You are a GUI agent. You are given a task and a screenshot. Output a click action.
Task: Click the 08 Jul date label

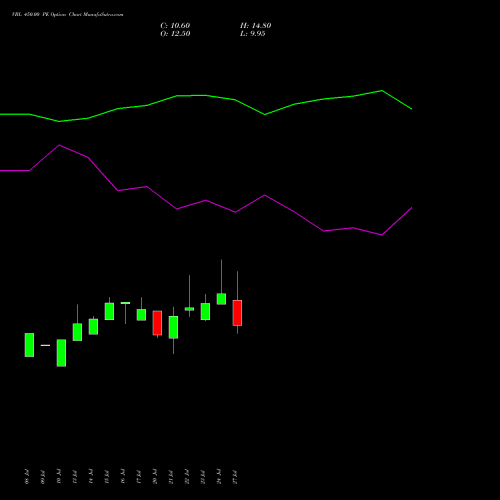click(x=27, y=477)
